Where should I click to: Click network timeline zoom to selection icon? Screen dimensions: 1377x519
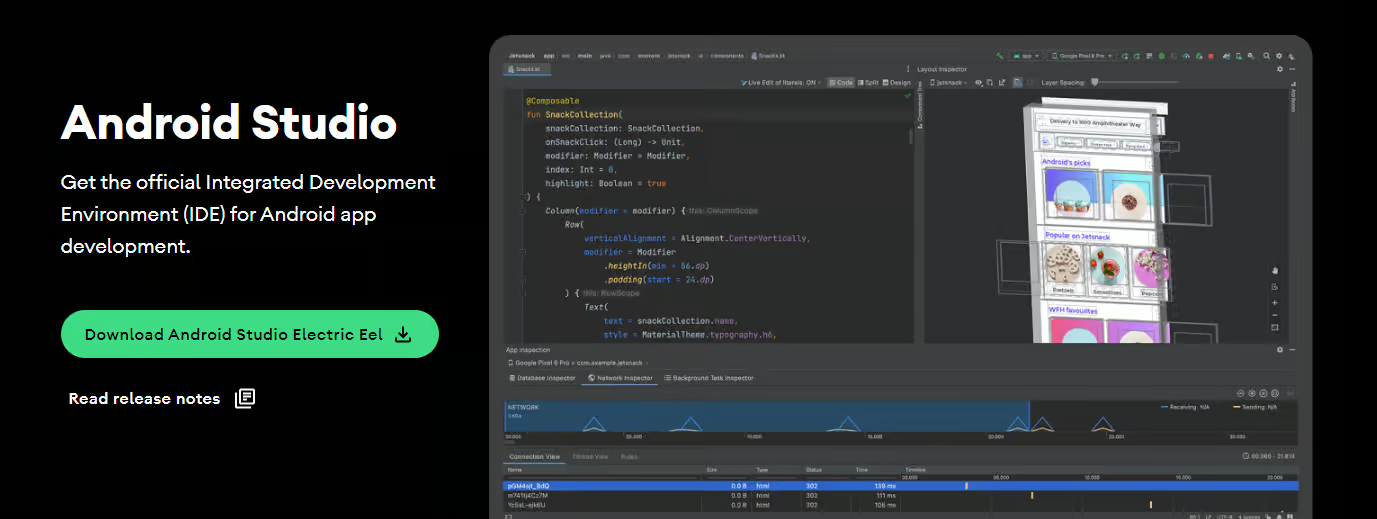pos(1275,393)
